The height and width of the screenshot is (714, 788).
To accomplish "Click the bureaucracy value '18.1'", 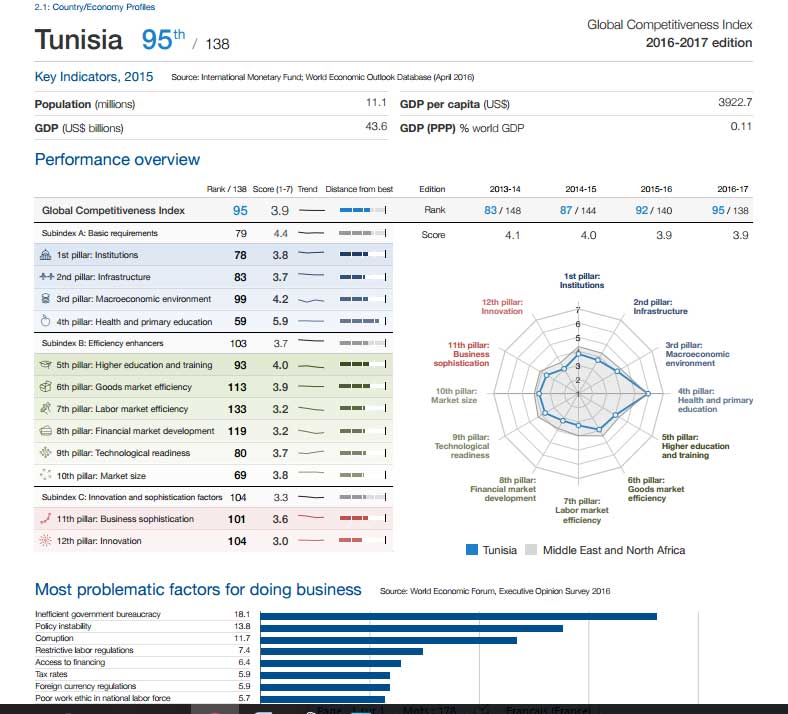I will click(242, 614).
